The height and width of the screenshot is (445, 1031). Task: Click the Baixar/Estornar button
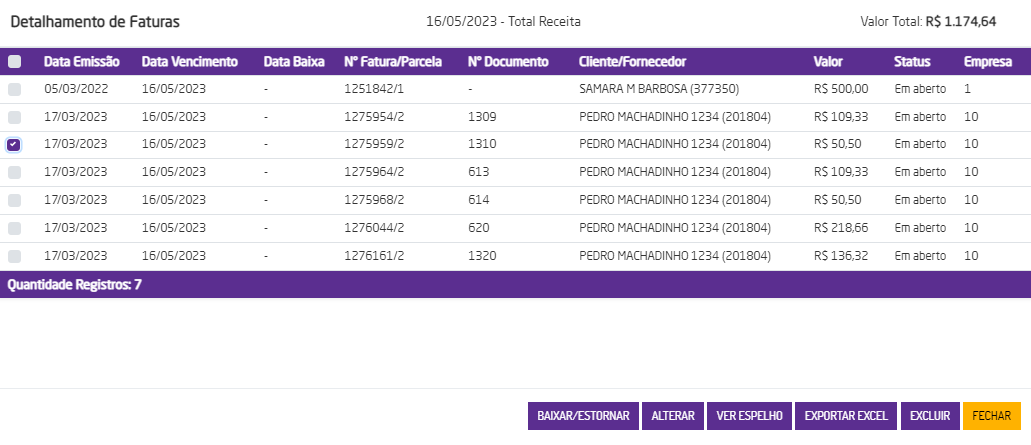[583, 417]
